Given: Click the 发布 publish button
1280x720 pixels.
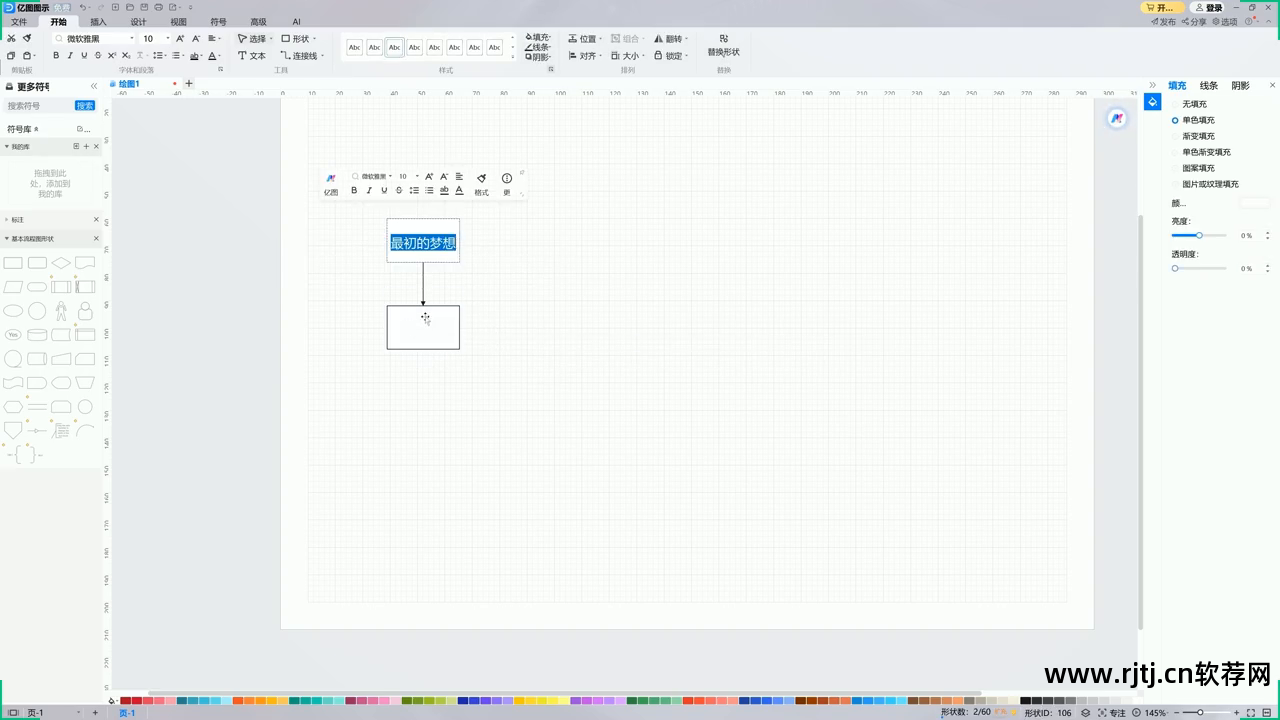Looking at the screenshot, I should point(1163,21).
